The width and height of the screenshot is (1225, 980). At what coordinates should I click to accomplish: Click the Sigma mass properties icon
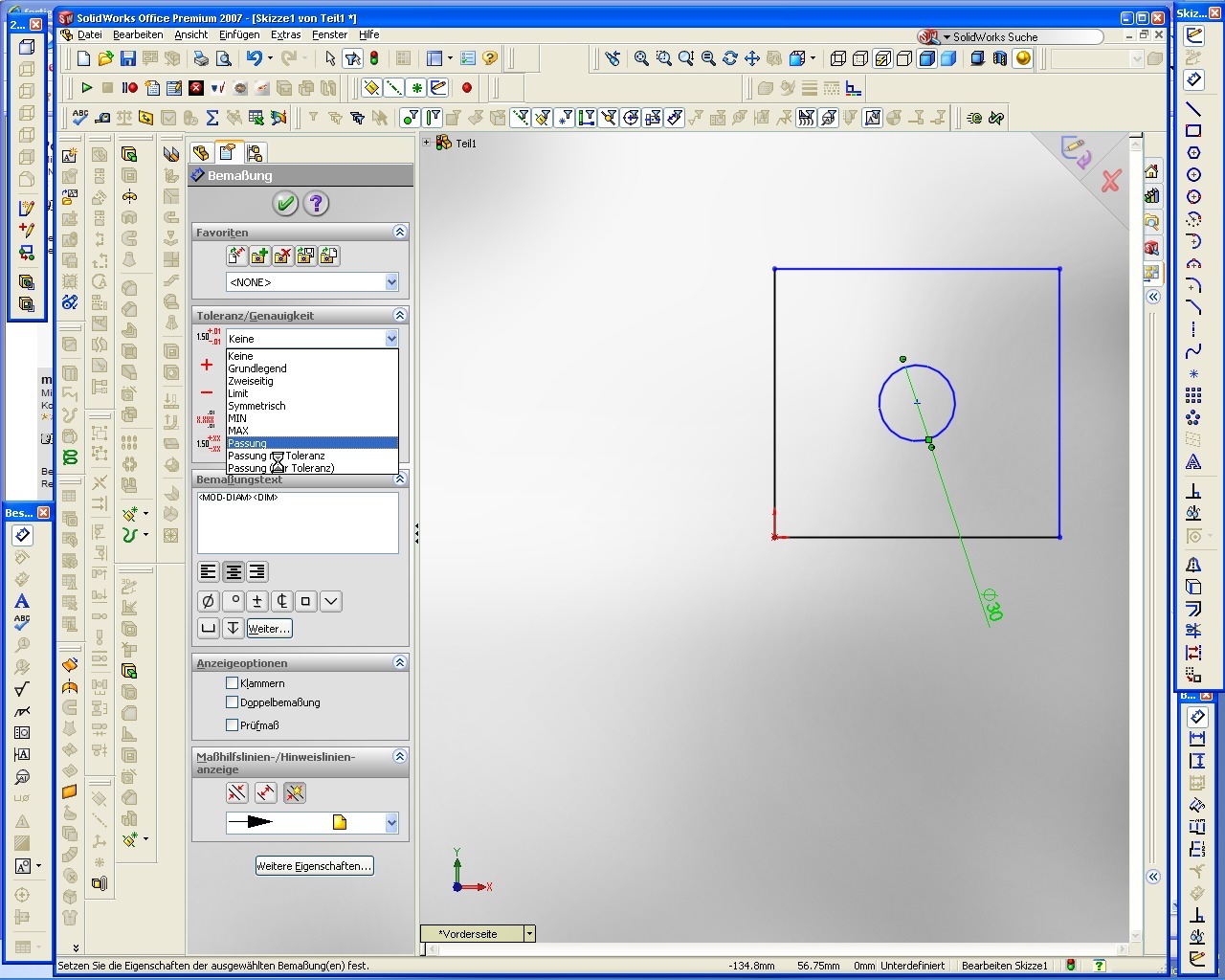pyautogui.click(x=212, y=118)
